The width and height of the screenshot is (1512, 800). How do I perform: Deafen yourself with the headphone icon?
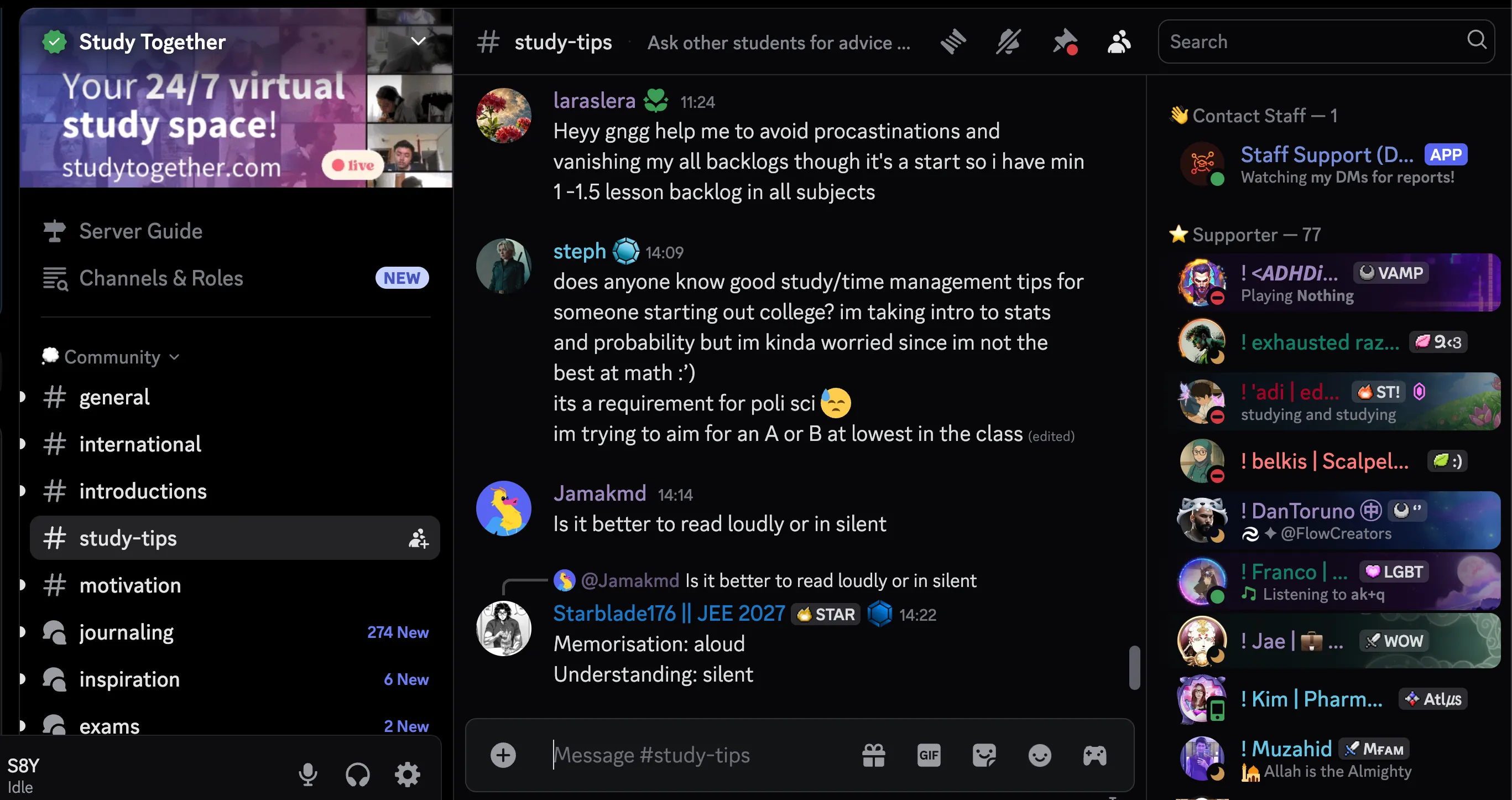[x=357, y=774]
